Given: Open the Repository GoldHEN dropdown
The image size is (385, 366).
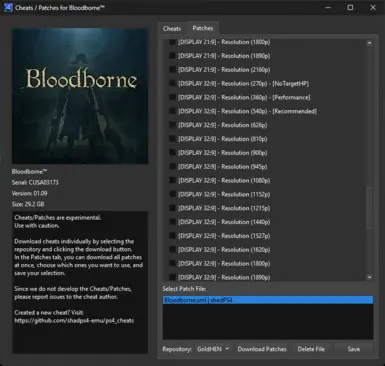Looking at the screenshot, I should (x=213, y=349).
